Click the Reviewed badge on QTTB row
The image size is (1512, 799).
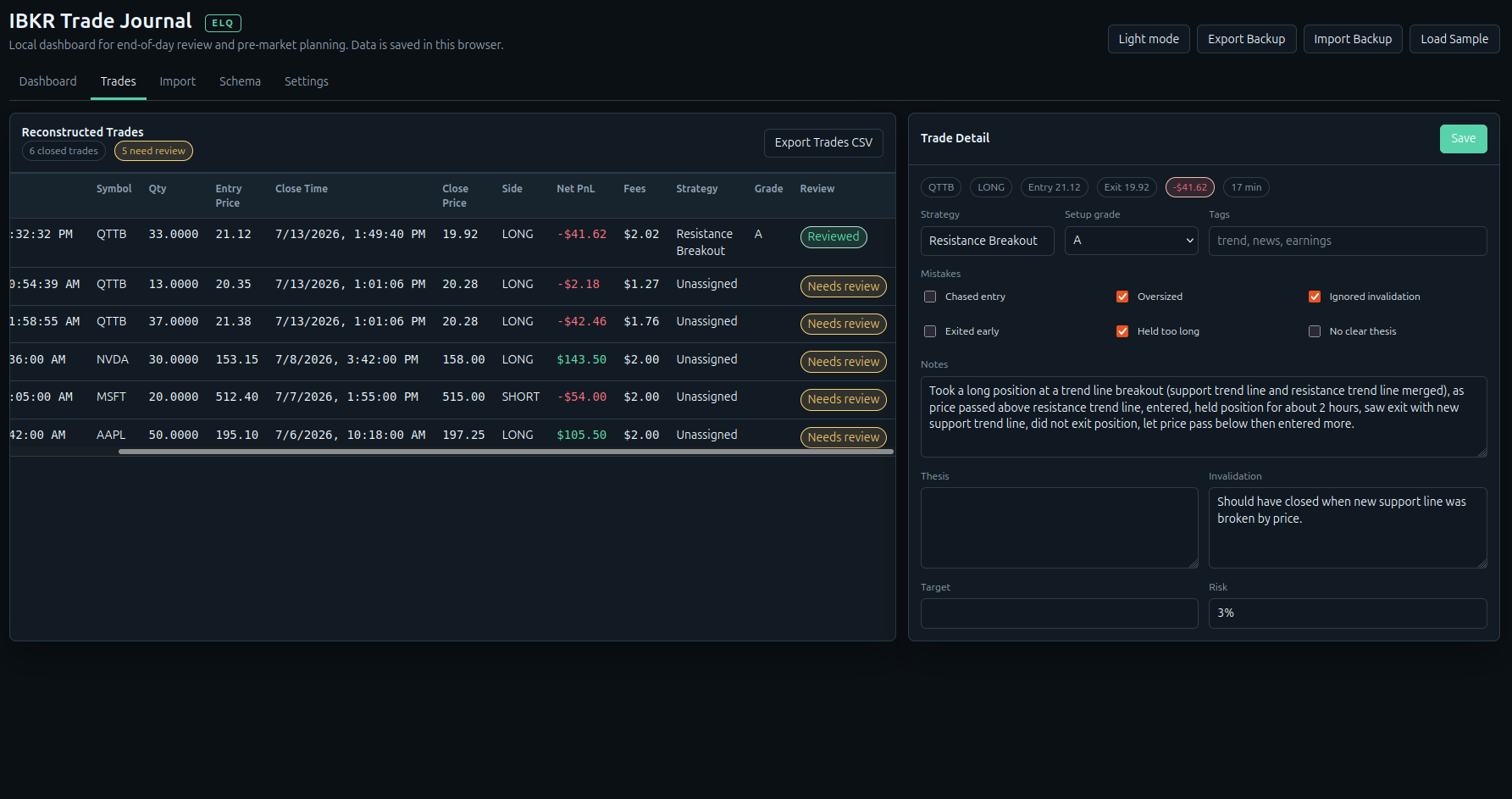tap(834, 237)
